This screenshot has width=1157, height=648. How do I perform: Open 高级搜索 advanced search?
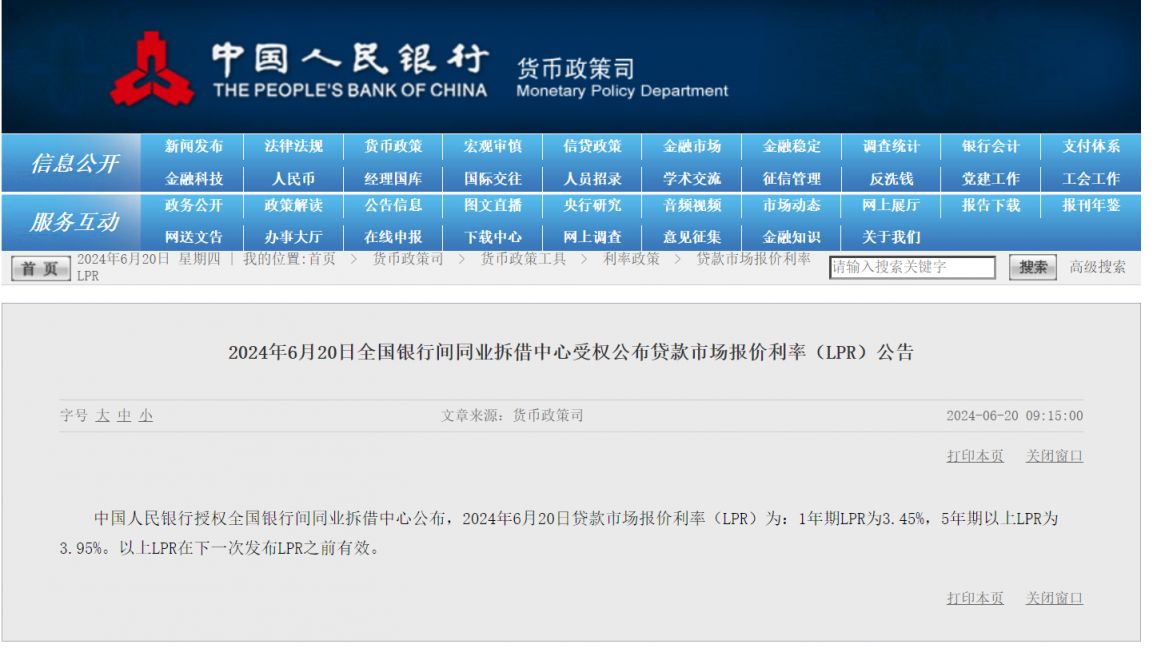click(x=1097, y=267)
